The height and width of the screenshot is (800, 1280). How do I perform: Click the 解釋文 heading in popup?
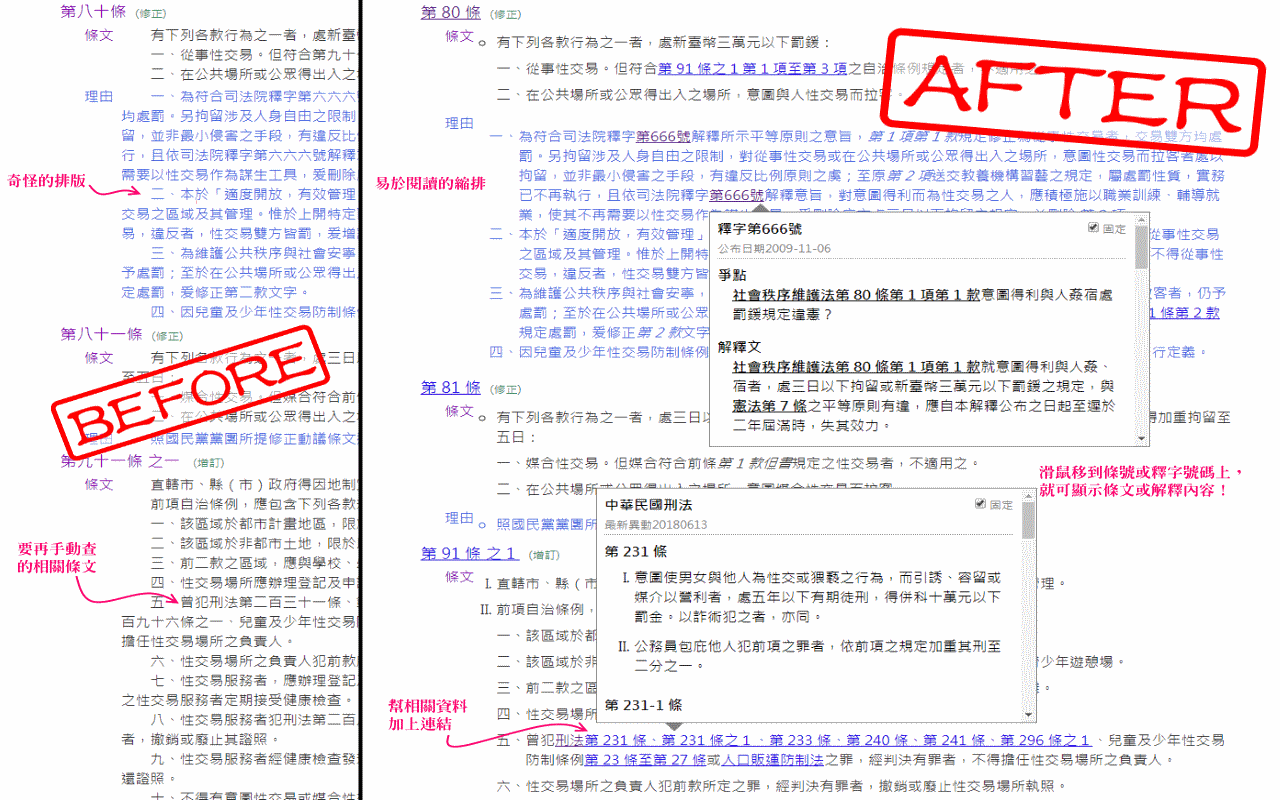(x=739, y=347)
